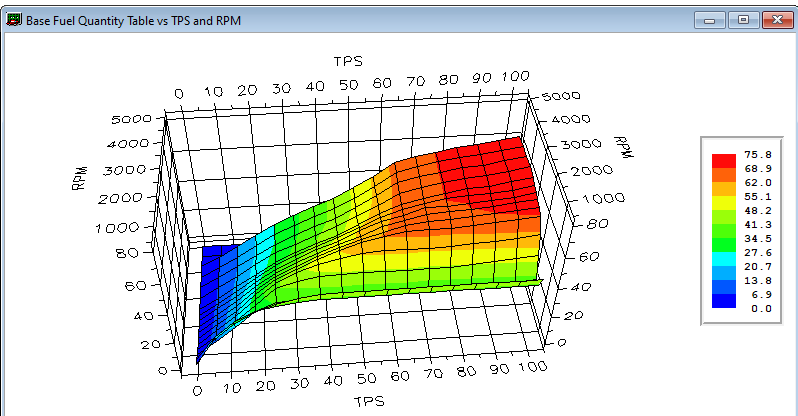Viewport: 798px width, 416px height.
Task: Click the red swatch in the legend
Action: tap(723, 159)
